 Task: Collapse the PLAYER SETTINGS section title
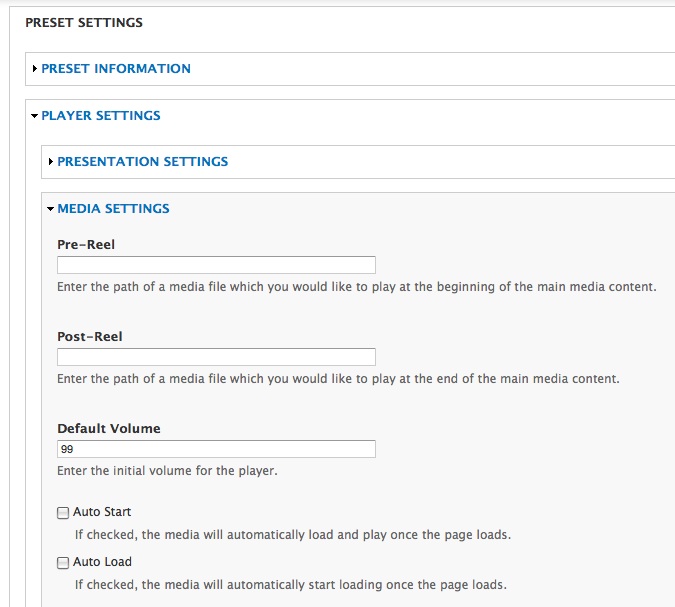click(x=101, y=115)
